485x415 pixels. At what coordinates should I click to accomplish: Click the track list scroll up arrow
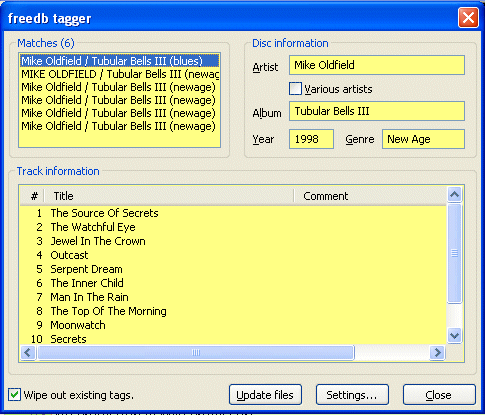coord(455,195)
